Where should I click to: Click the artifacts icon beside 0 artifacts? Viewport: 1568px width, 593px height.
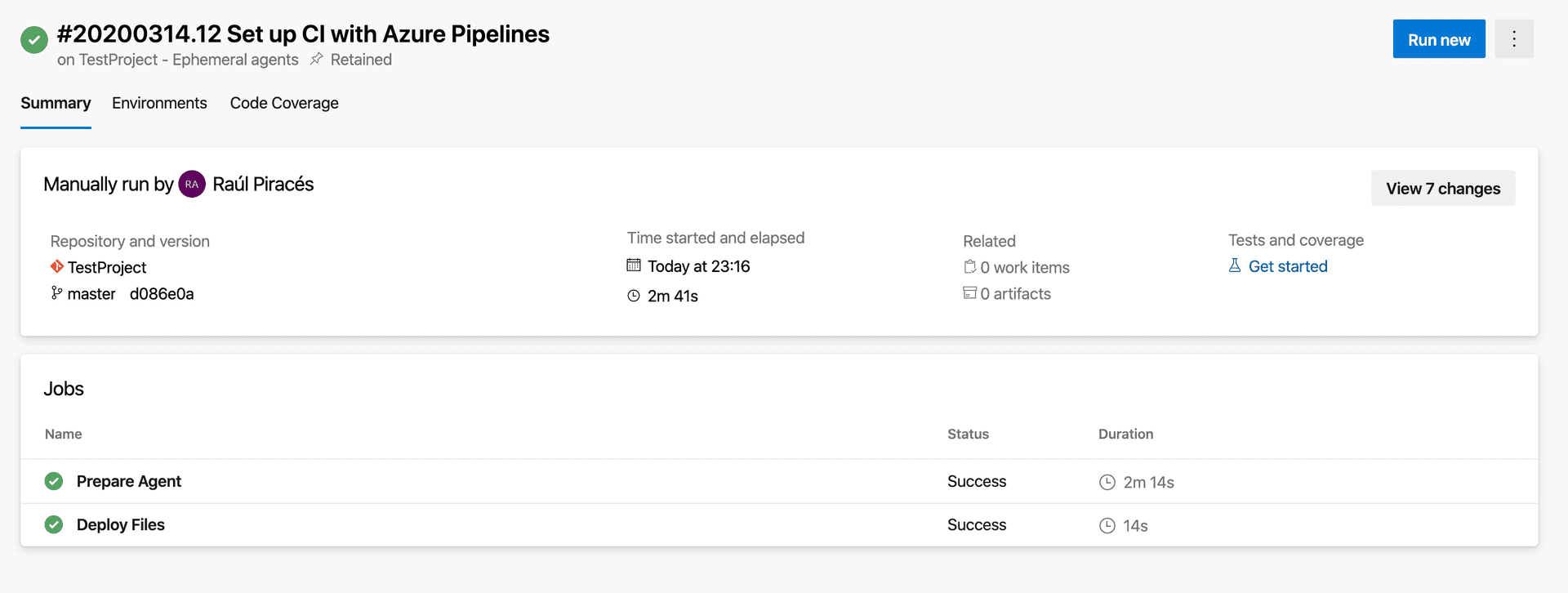970,293
